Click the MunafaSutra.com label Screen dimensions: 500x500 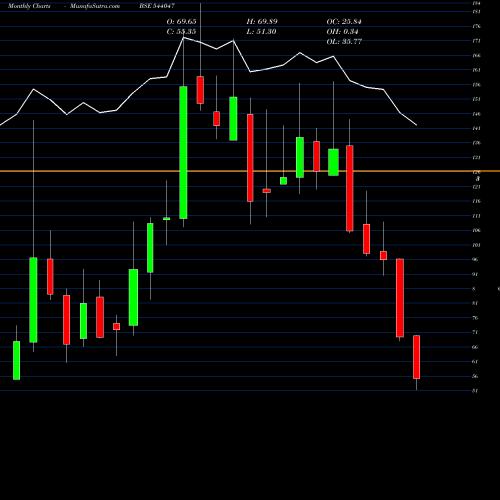[x=95, y=6]
